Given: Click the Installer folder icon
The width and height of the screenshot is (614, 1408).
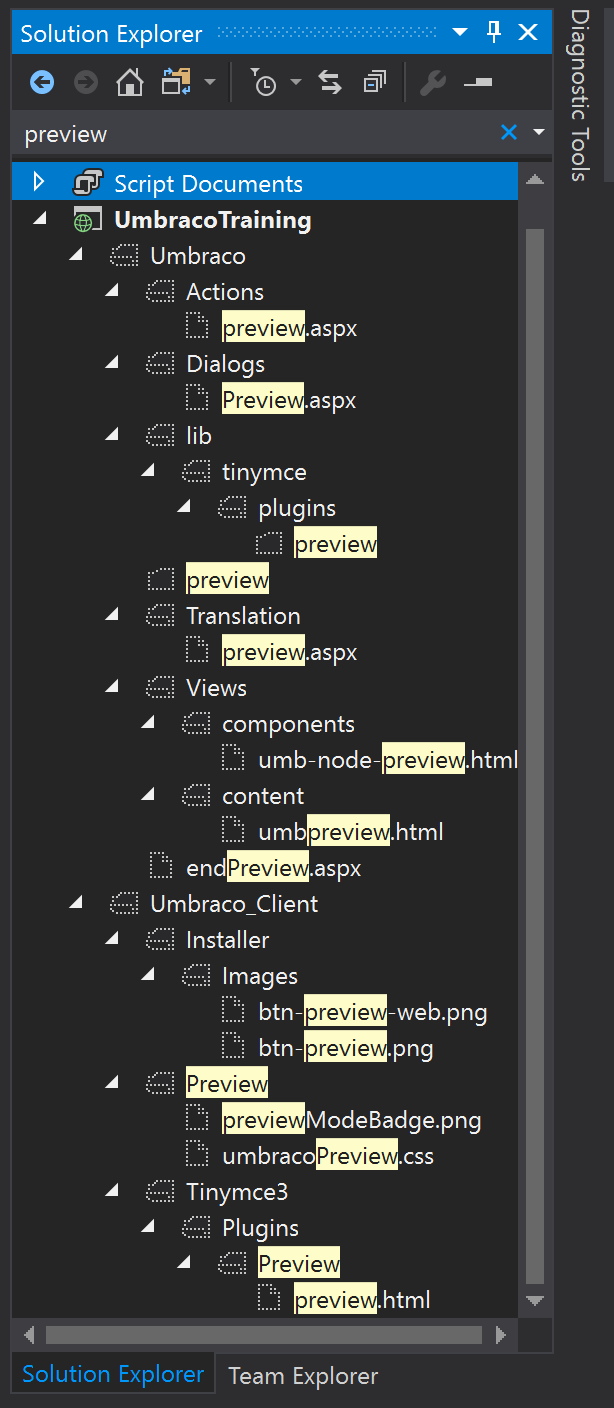Looking at the screenshot, I should click(x=161, y=940).
